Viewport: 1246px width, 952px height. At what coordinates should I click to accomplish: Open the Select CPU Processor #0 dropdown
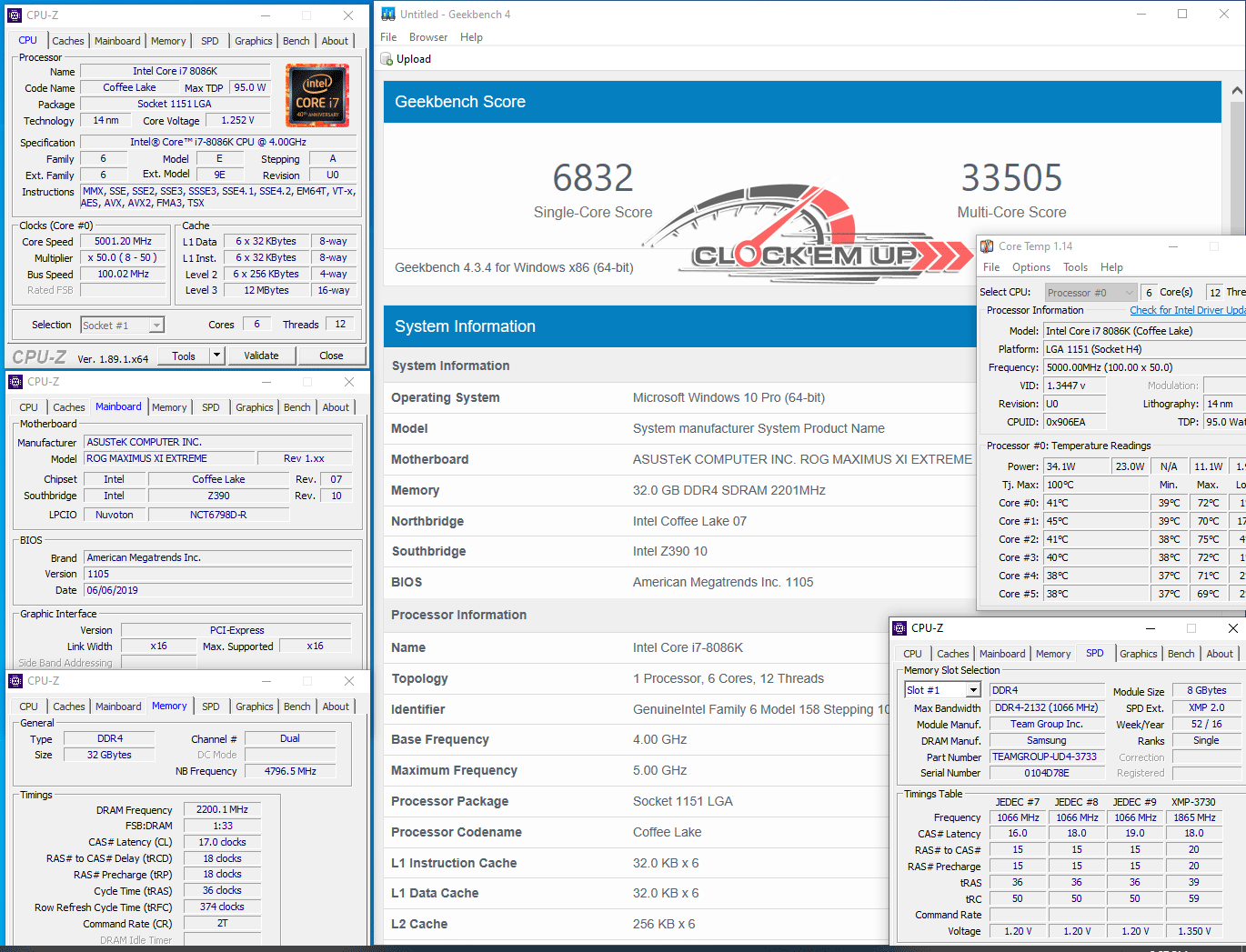pyautogui.click(x=1129, y=293)
